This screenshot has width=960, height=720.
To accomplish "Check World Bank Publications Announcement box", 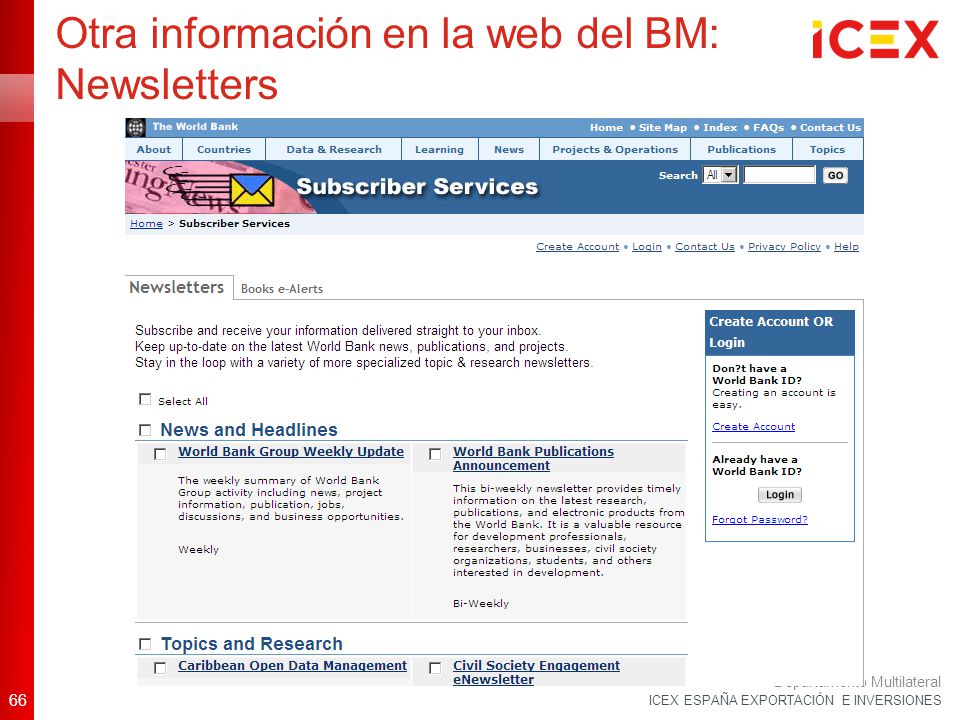I will (435, 454).
